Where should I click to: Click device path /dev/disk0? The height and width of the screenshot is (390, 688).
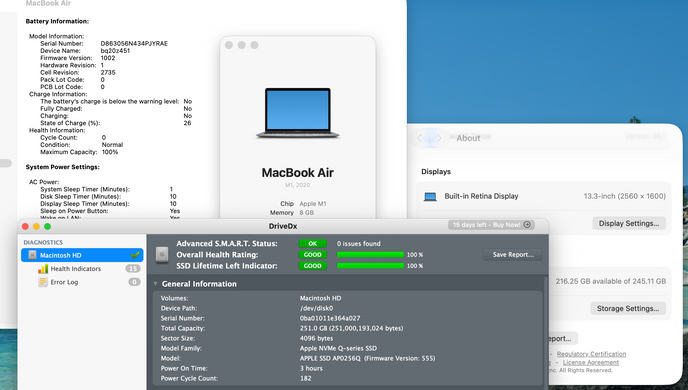point(316,308)
